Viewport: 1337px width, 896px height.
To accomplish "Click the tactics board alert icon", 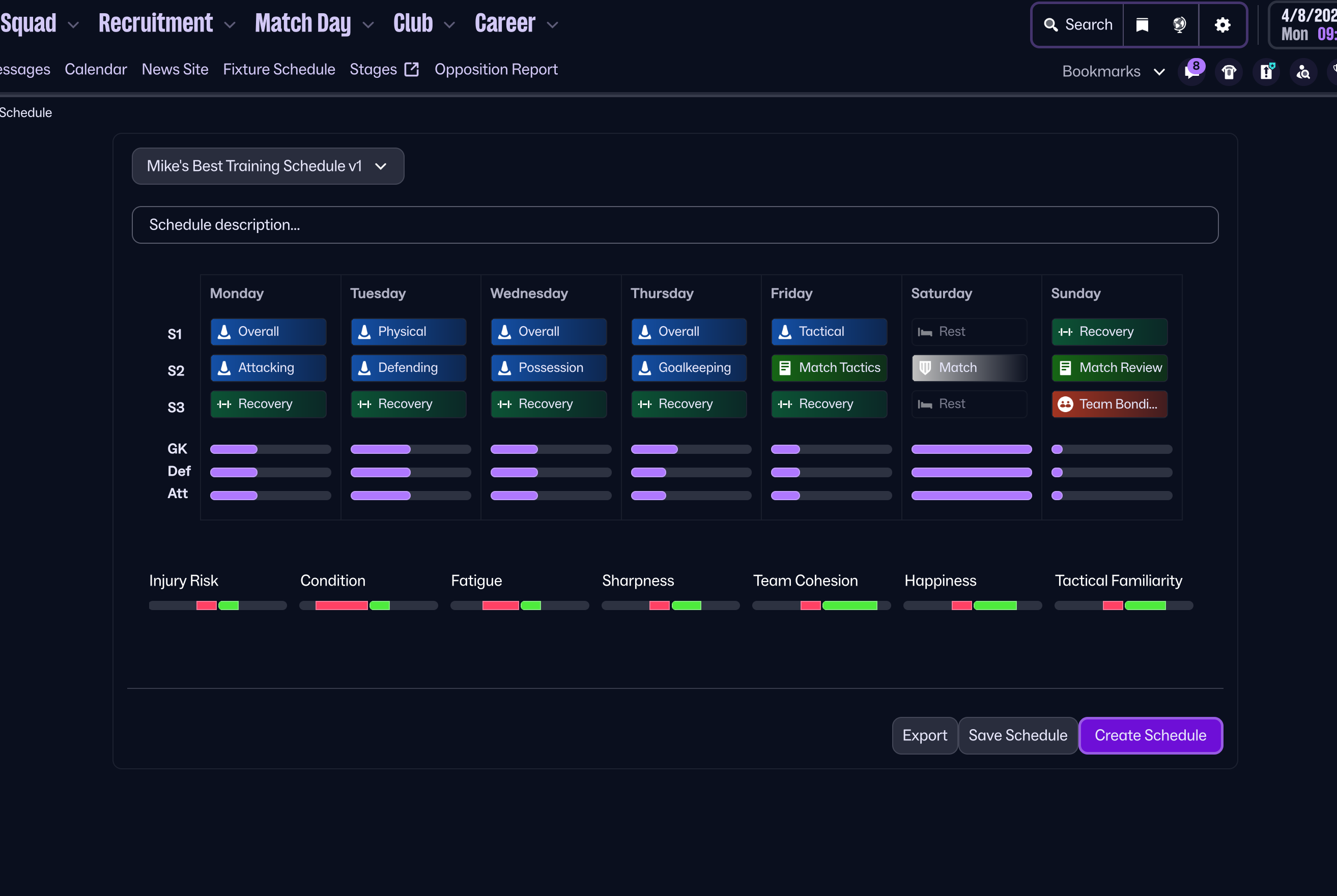I will 1266,72.
